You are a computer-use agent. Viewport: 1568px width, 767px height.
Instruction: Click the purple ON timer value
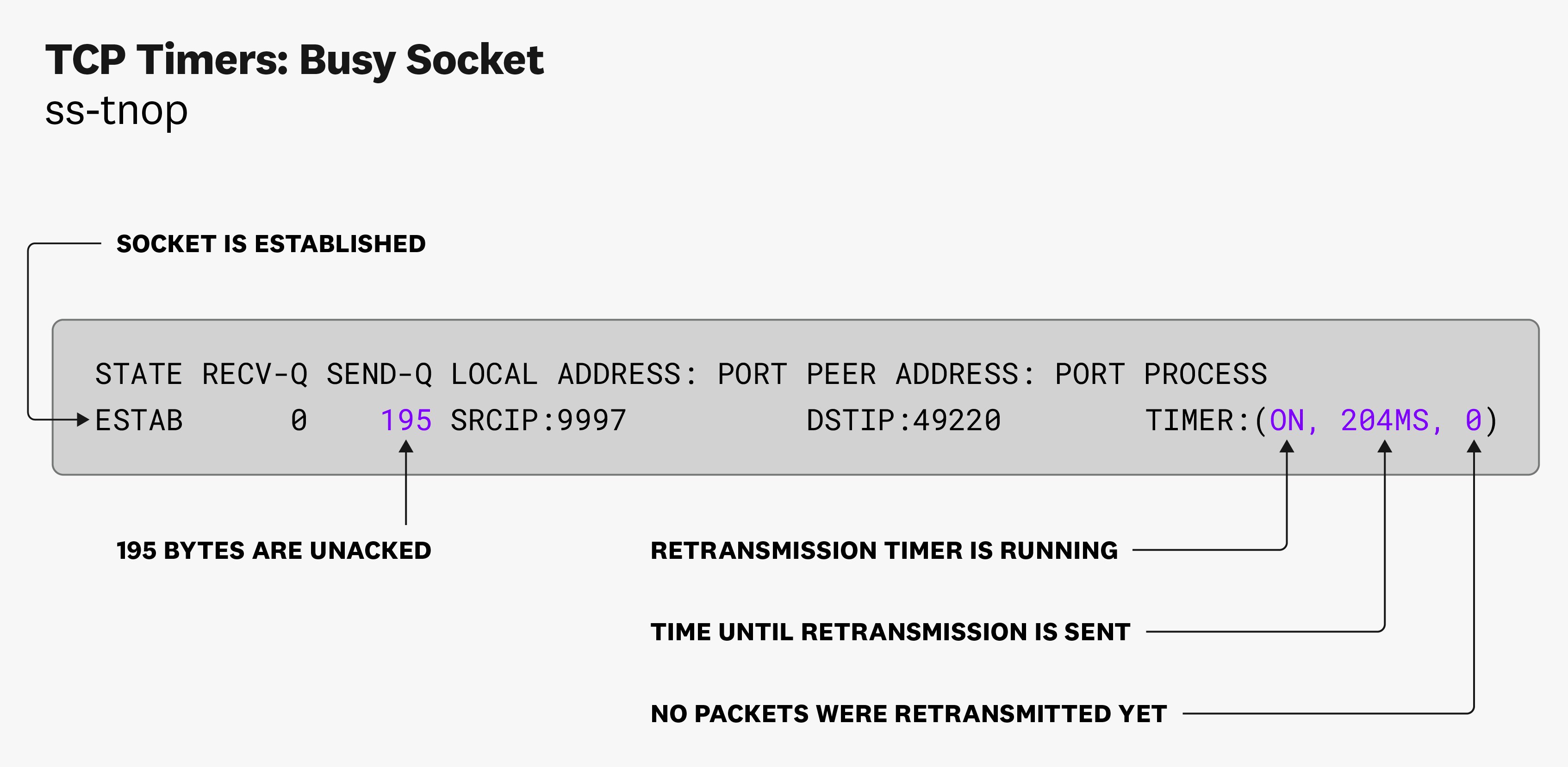coord(1287,421)
